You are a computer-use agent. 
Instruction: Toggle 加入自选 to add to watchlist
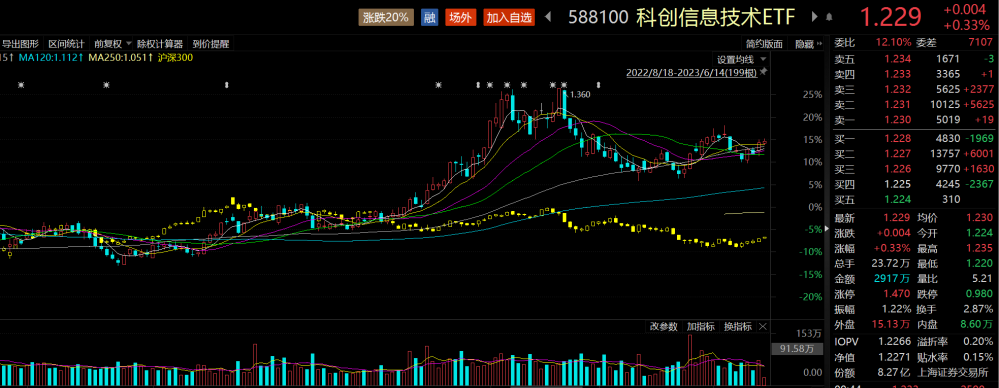[x=508, y=18]
